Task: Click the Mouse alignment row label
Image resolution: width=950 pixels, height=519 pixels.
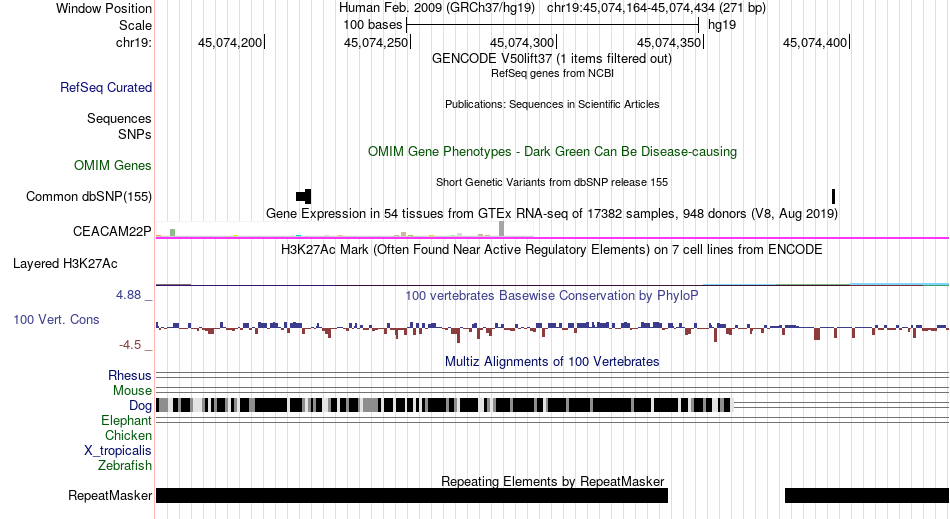Action: point(132,391)
